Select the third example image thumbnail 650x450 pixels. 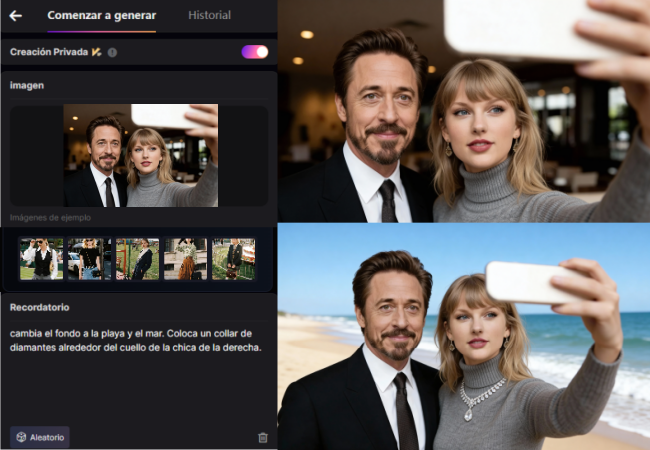(x=137, y=258)
